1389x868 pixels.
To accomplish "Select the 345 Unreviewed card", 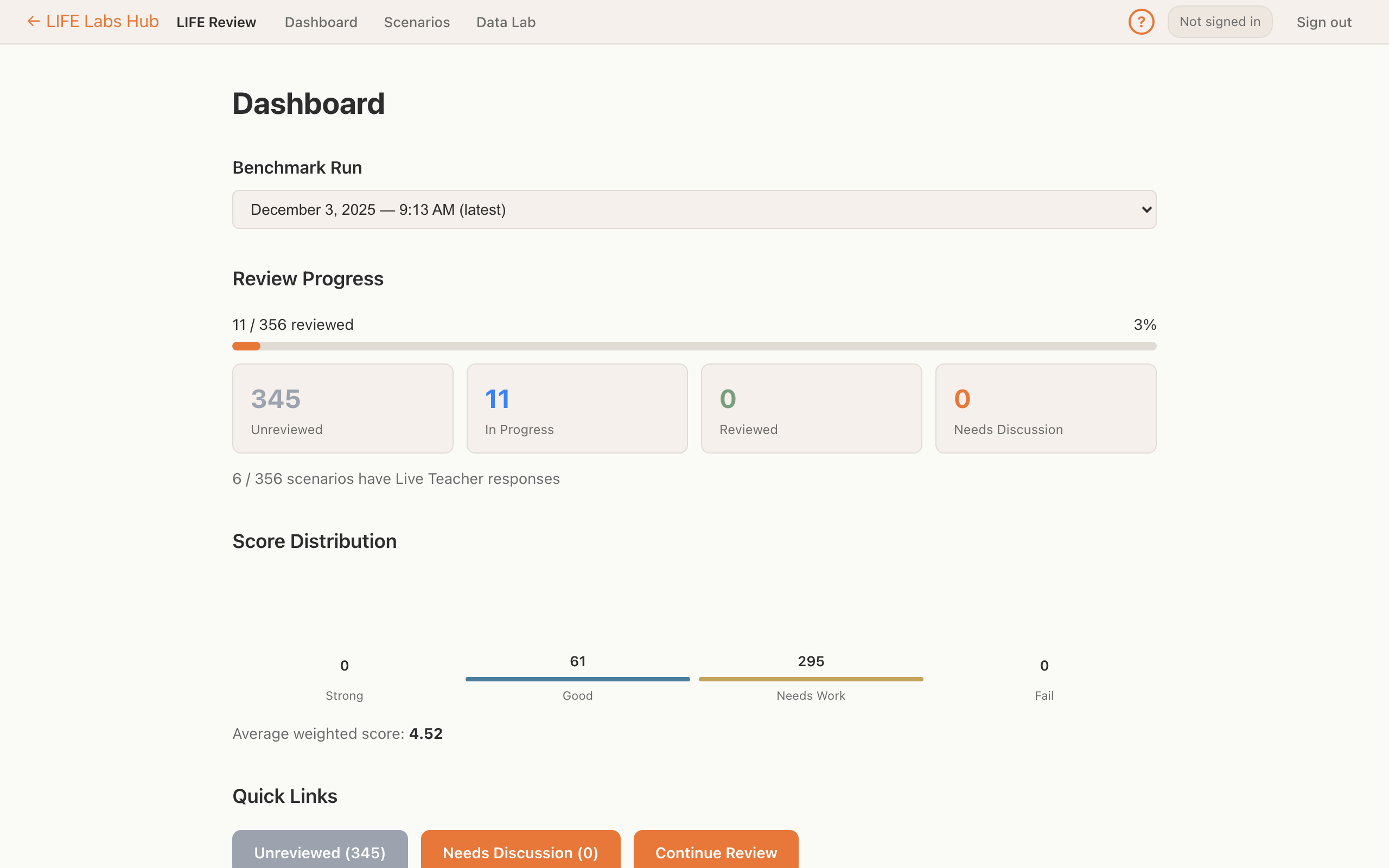I will (x=343, y=408).
